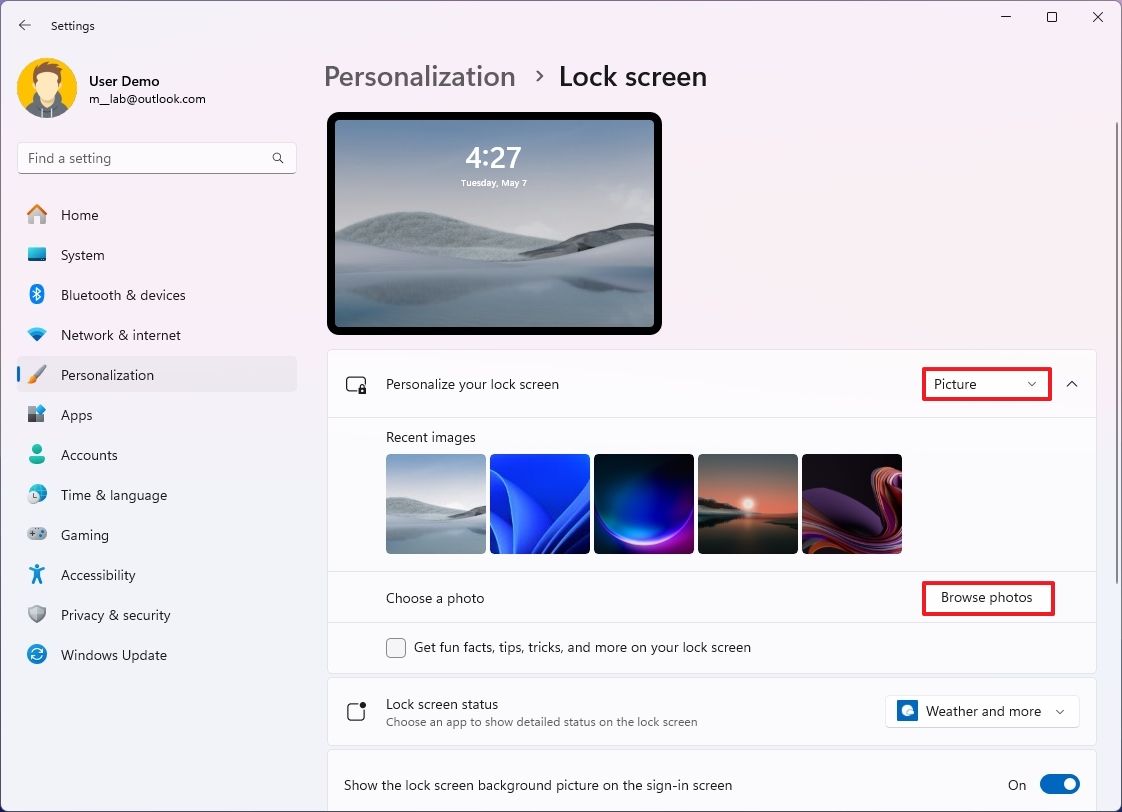Select Personalization in the sidebar
This screenshot has height=812, width=1122.
pyautogui.click(x=107, y=375)
